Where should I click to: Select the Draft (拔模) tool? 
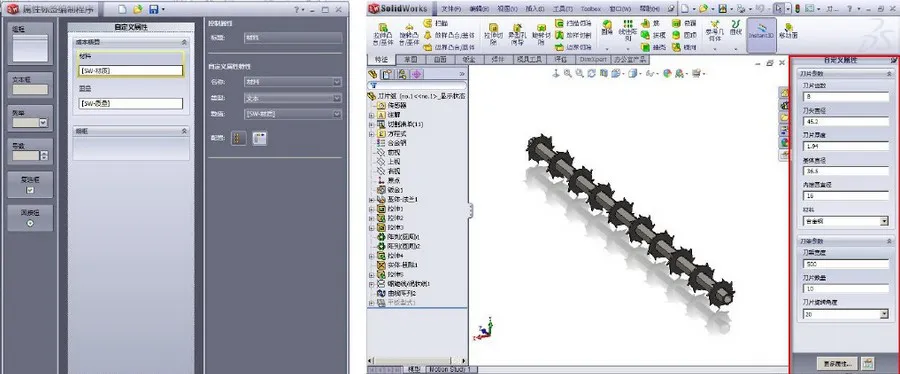click(x=653, y=36)
